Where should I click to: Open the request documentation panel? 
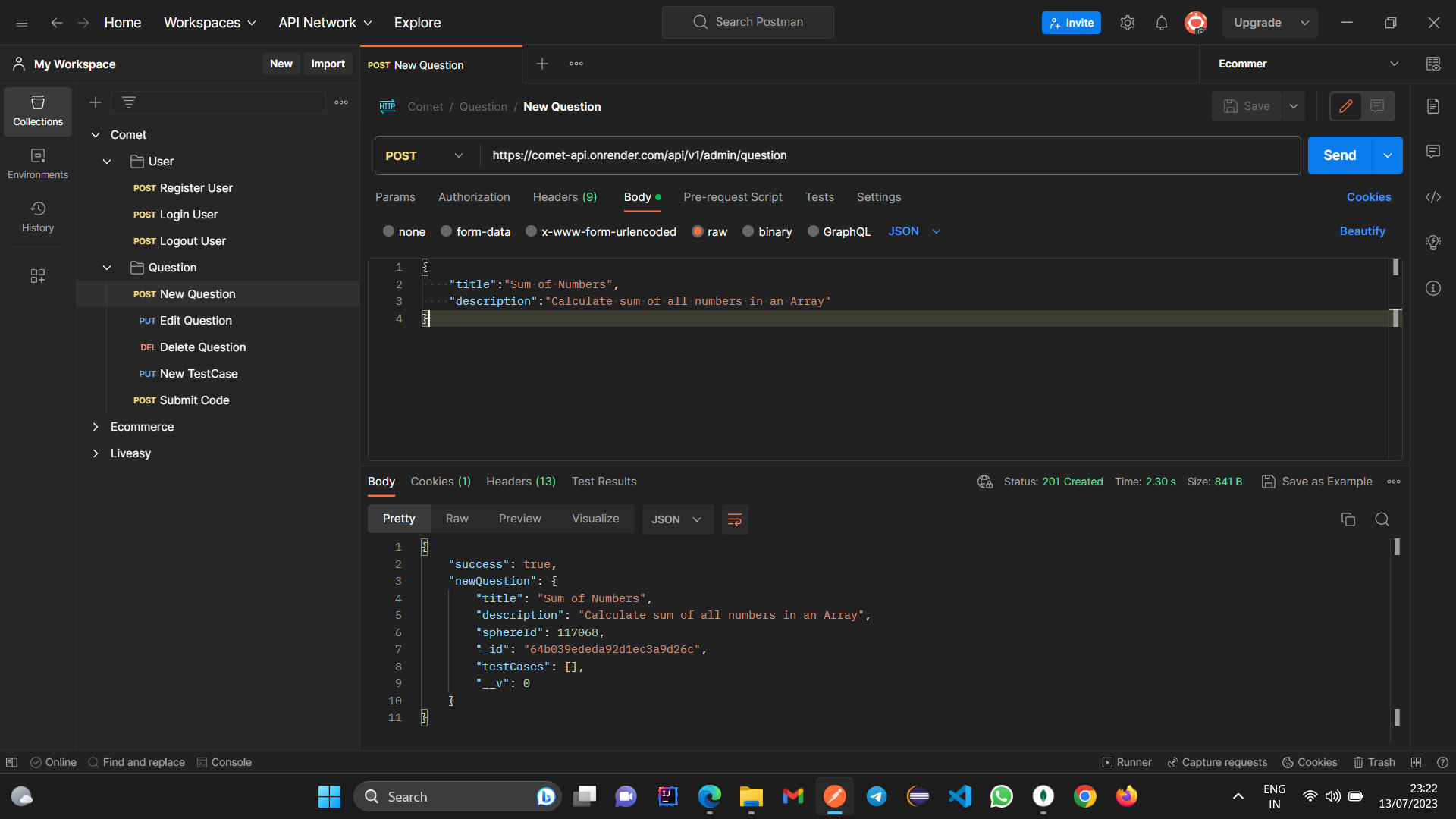pos(1433,106)
